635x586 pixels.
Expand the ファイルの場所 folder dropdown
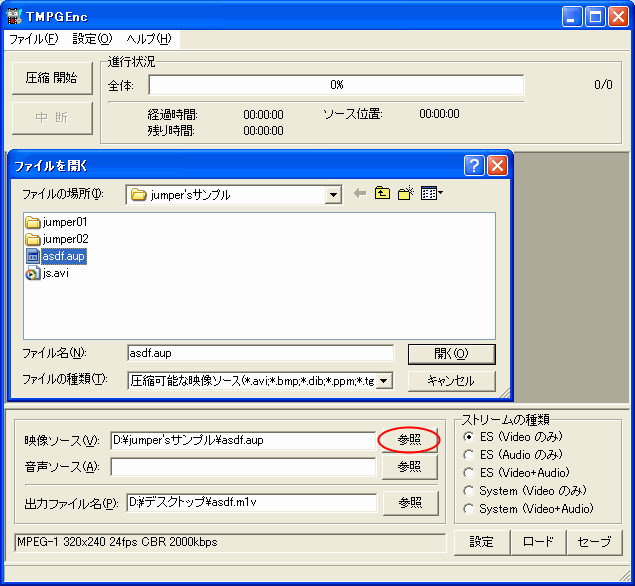click(x=334, y=195)
